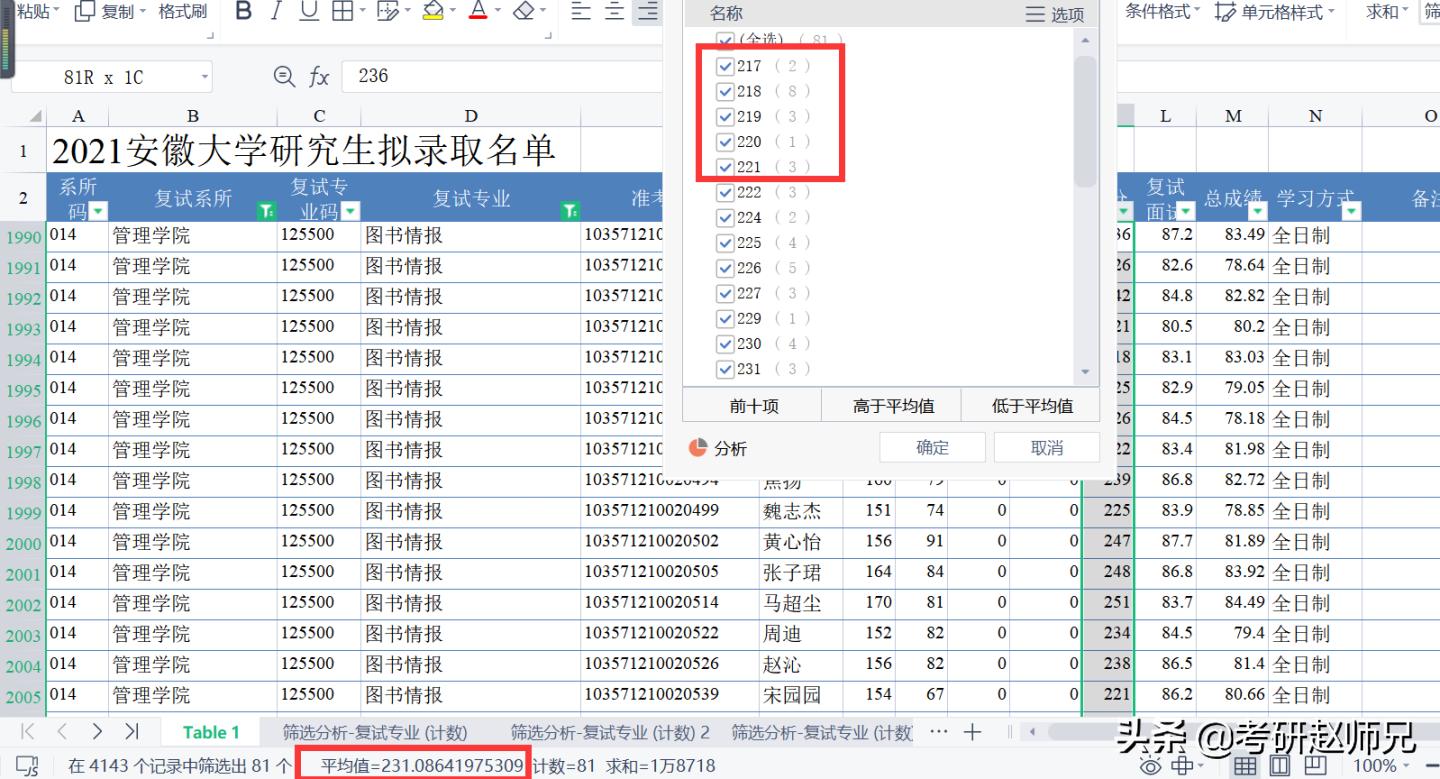Image resolution: width=1440 pixels, height=779 pixels.
Task: Open the conditional formatting menu
Action: click(x=1163, y=11)
